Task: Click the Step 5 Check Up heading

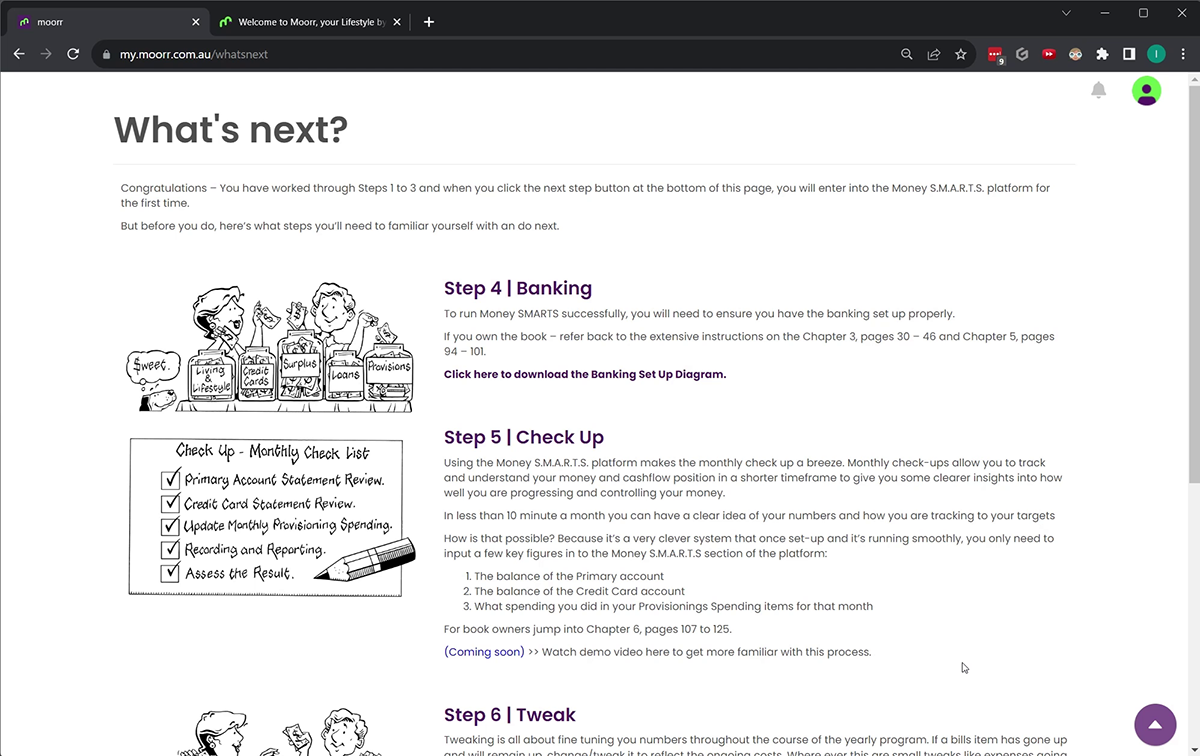Action: (524, 437)
